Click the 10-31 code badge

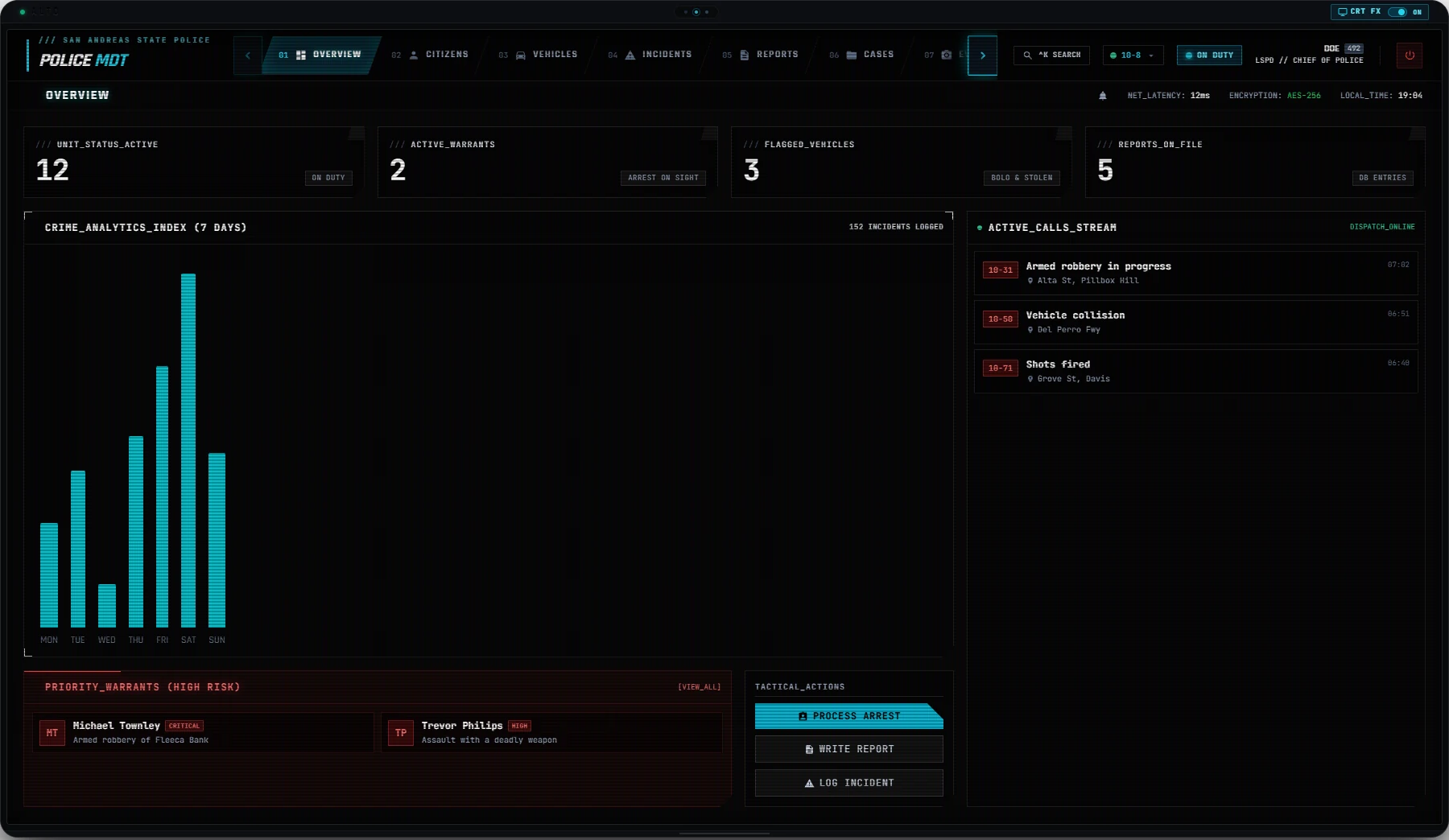1001,270
